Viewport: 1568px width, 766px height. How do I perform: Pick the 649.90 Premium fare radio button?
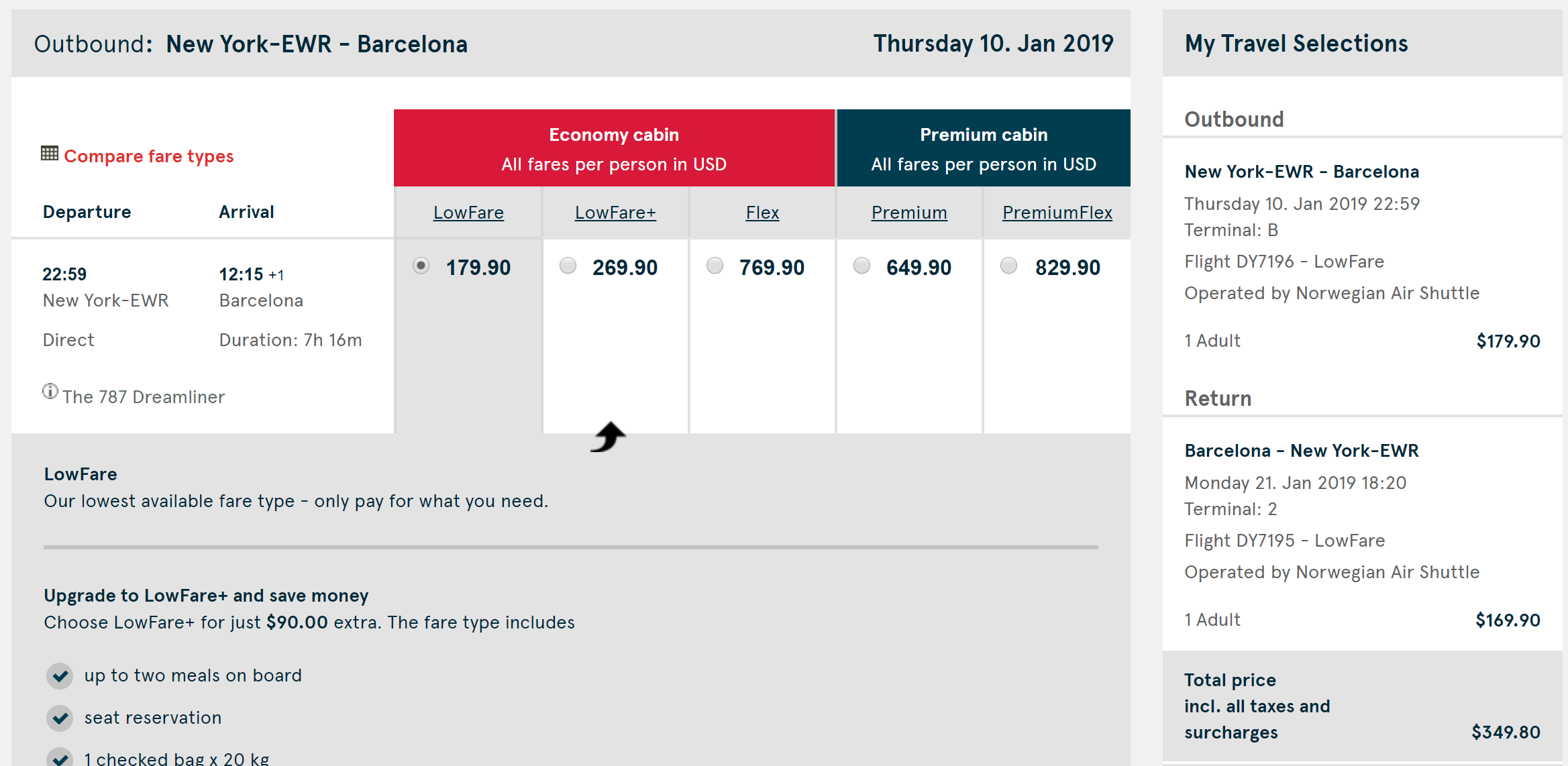(862, 266)
